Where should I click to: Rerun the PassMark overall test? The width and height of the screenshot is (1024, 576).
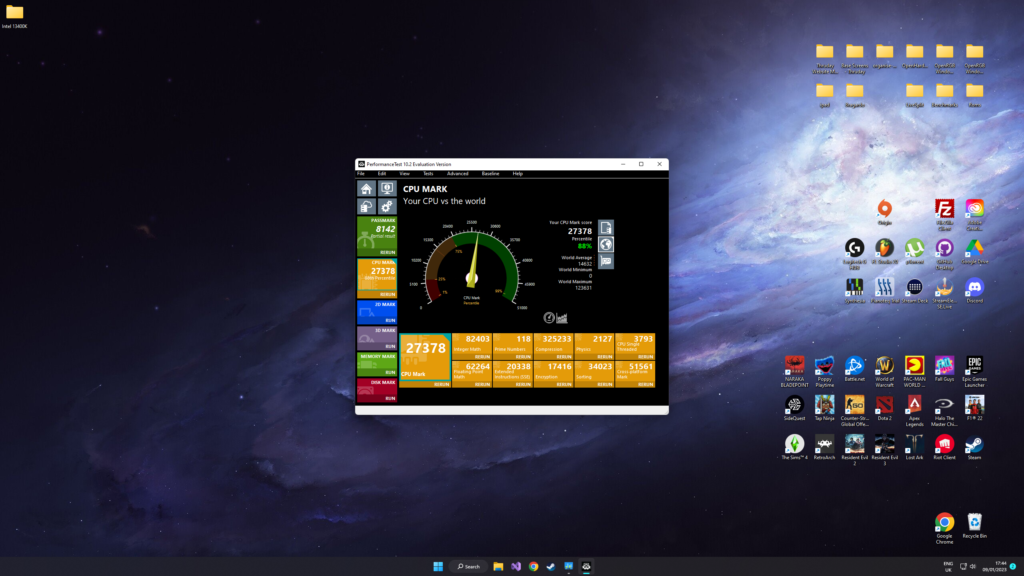pos(388,252)
